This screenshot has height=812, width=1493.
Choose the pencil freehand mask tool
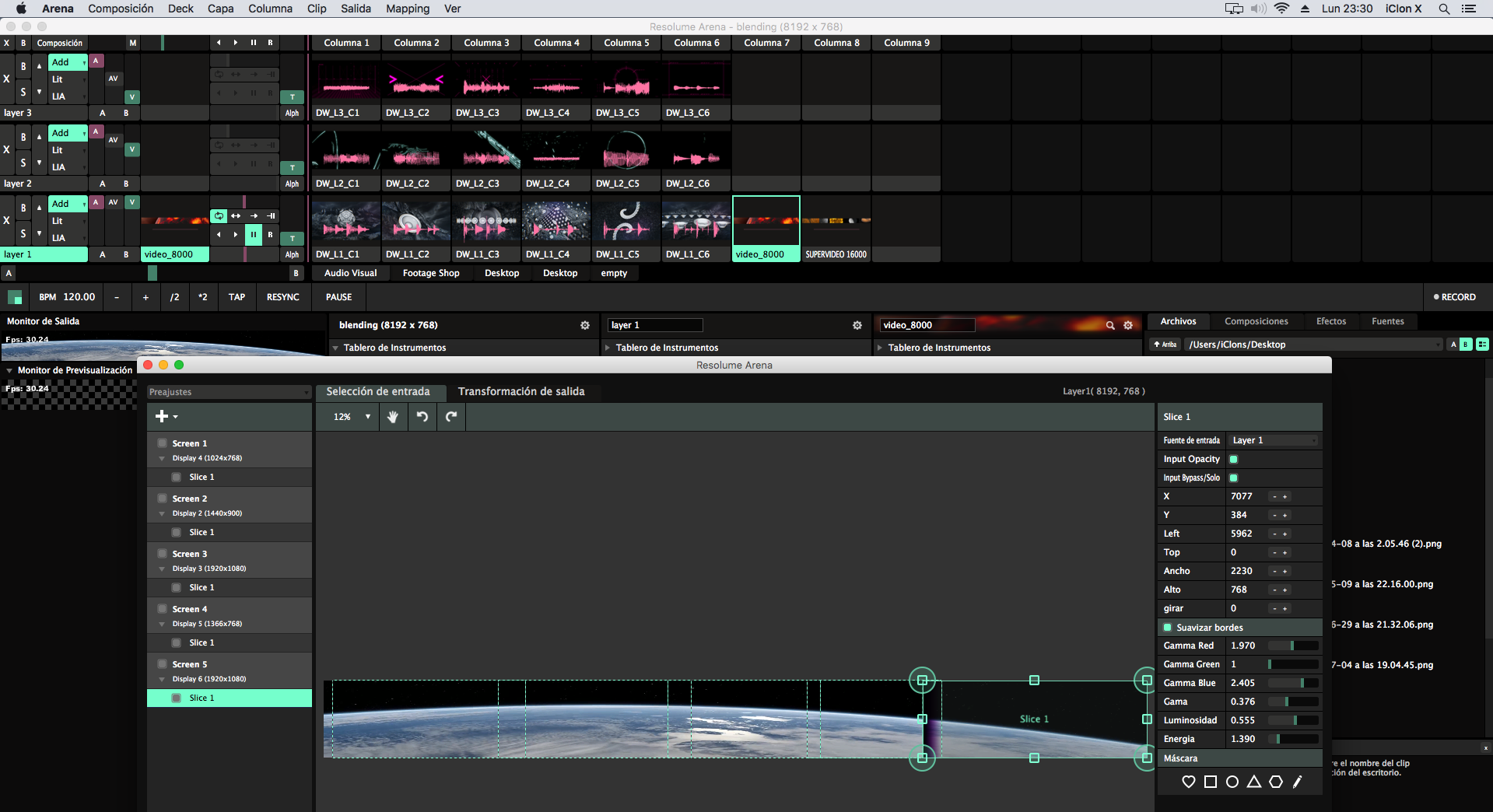pos(1297,782)
